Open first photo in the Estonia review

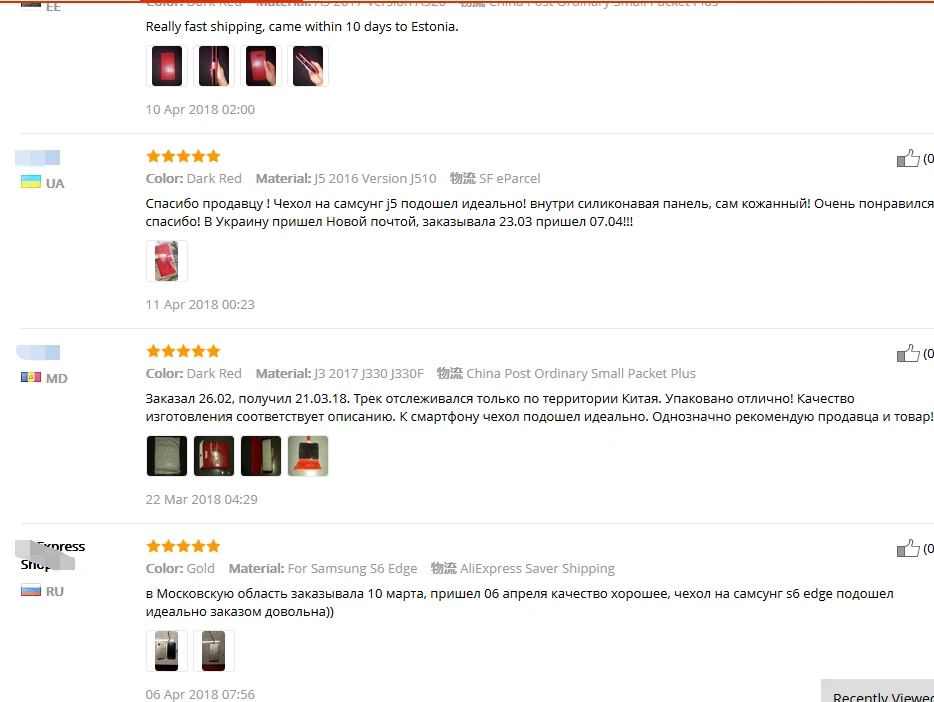tap(167, 66)
